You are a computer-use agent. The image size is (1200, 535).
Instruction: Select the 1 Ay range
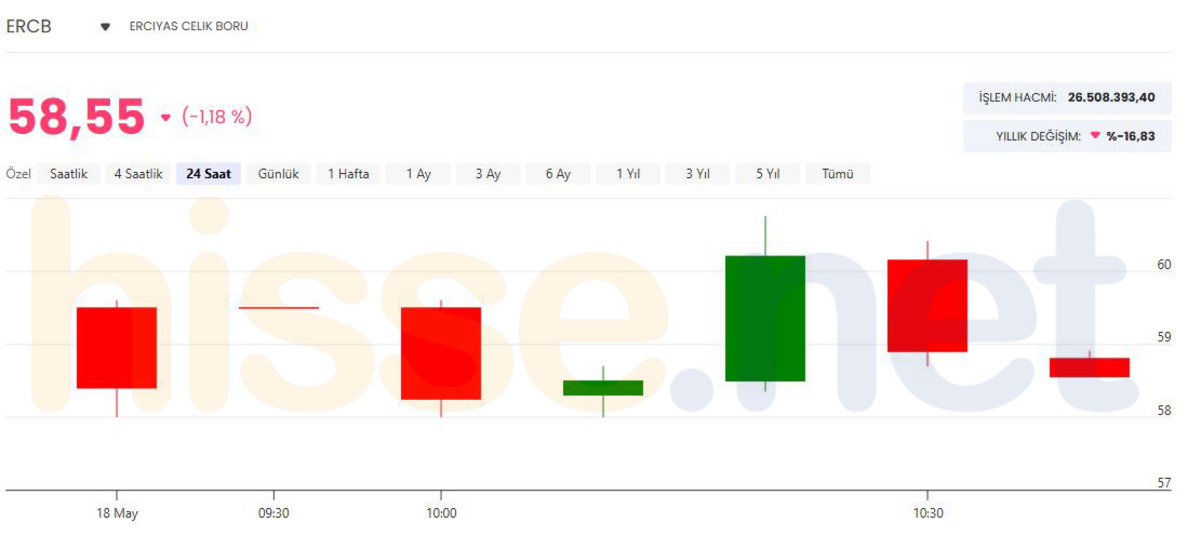coord(419,174)
